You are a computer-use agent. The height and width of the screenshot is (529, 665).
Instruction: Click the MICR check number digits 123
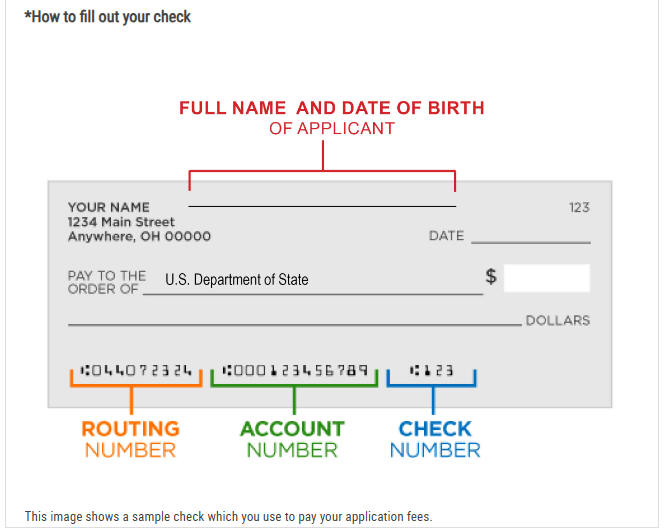click(x=432, y=370)
